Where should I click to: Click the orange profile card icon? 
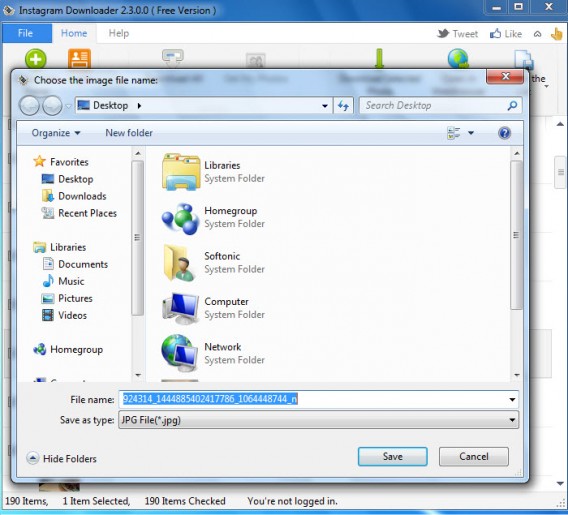point(79,58)
